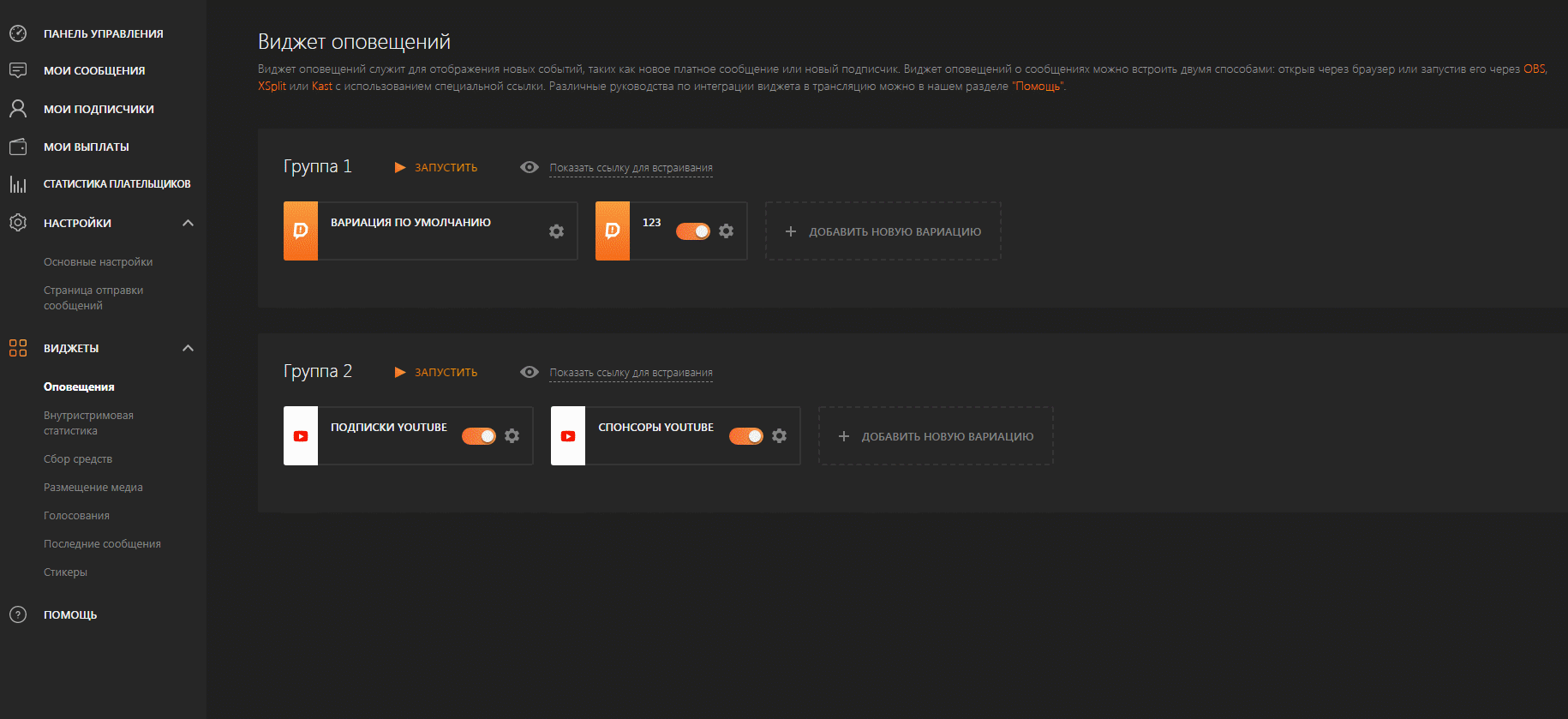Open settings gear for variation 123
The height and width of the screenshot is (719, 1568).
[726, 231]
